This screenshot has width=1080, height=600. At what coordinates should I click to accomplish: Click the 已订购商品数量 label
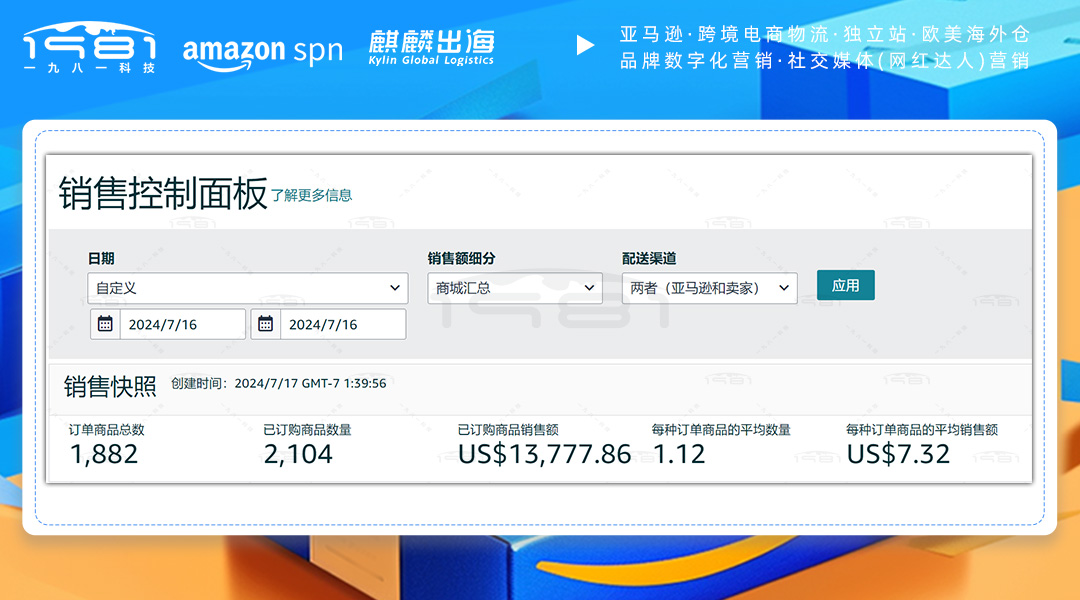click(307, 430)
